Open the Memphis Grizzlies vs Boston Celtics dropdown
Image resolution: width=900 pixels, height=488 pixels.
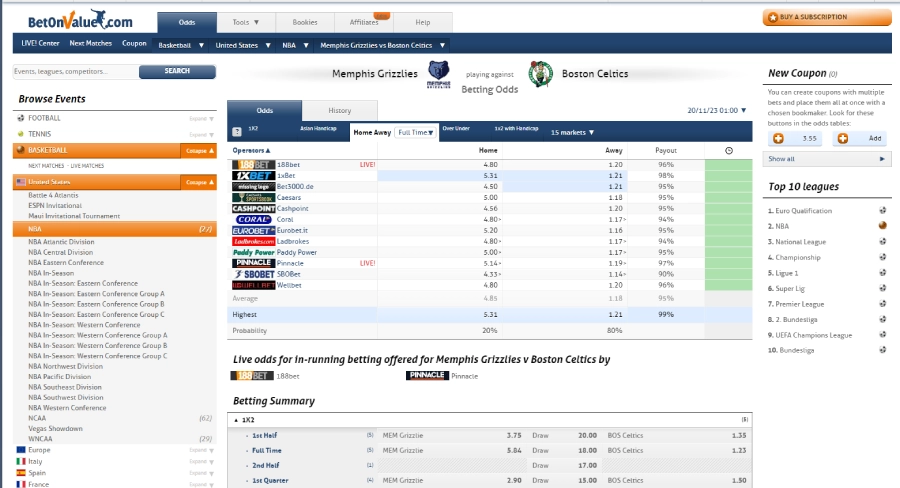click(x=382, y=45)
